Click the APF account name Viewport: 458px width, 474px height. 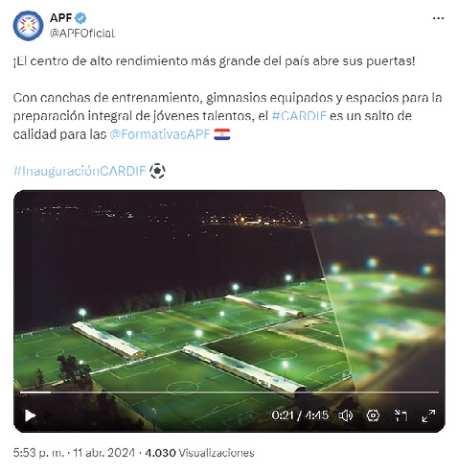point(61,18)
